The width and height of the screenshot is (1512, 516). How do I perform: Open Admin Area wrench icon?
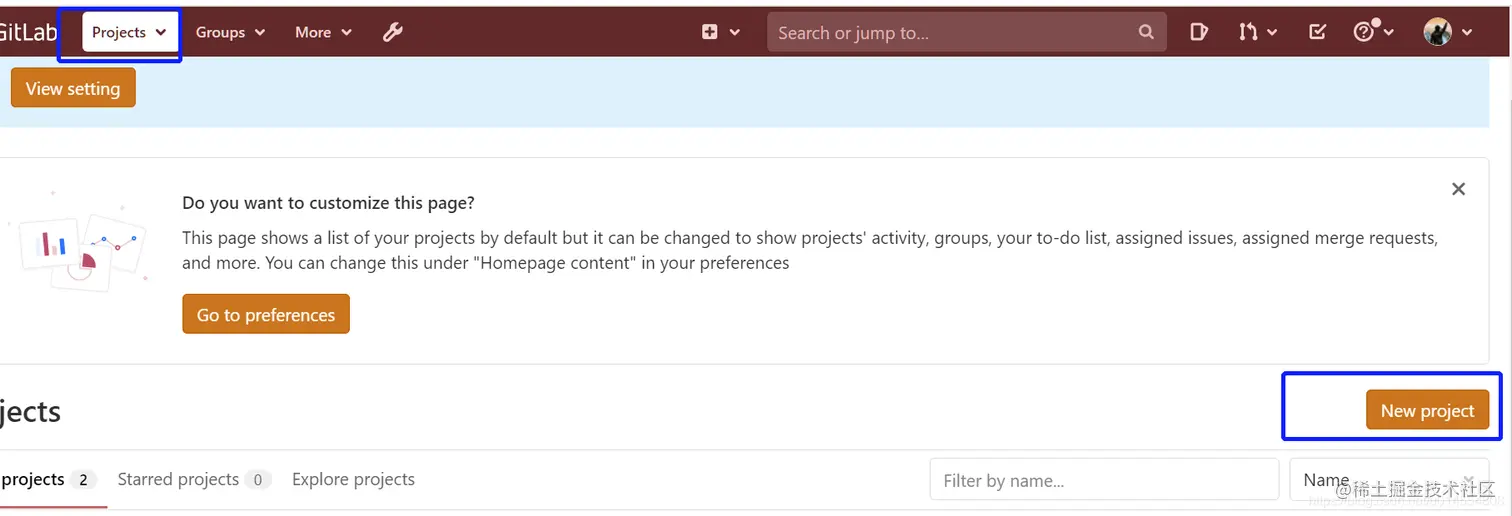point(393,32)
